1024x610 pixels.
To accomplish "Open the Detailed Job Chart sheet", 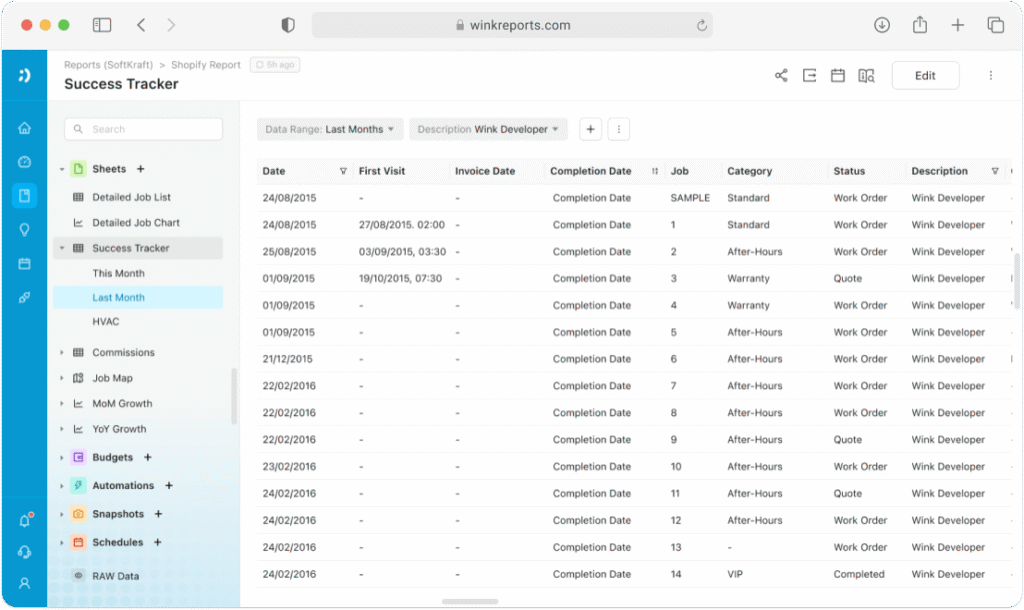I will coord(138,223).
